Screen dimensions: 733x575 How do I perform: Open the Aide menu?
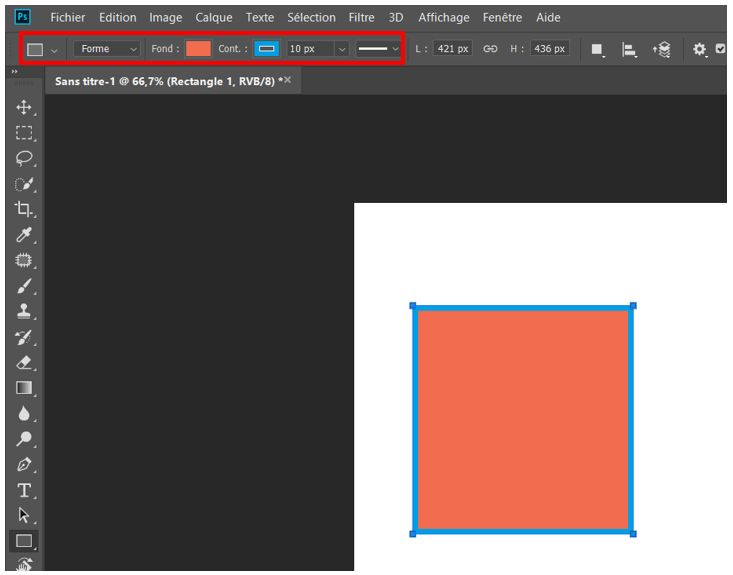click(548, 18)
